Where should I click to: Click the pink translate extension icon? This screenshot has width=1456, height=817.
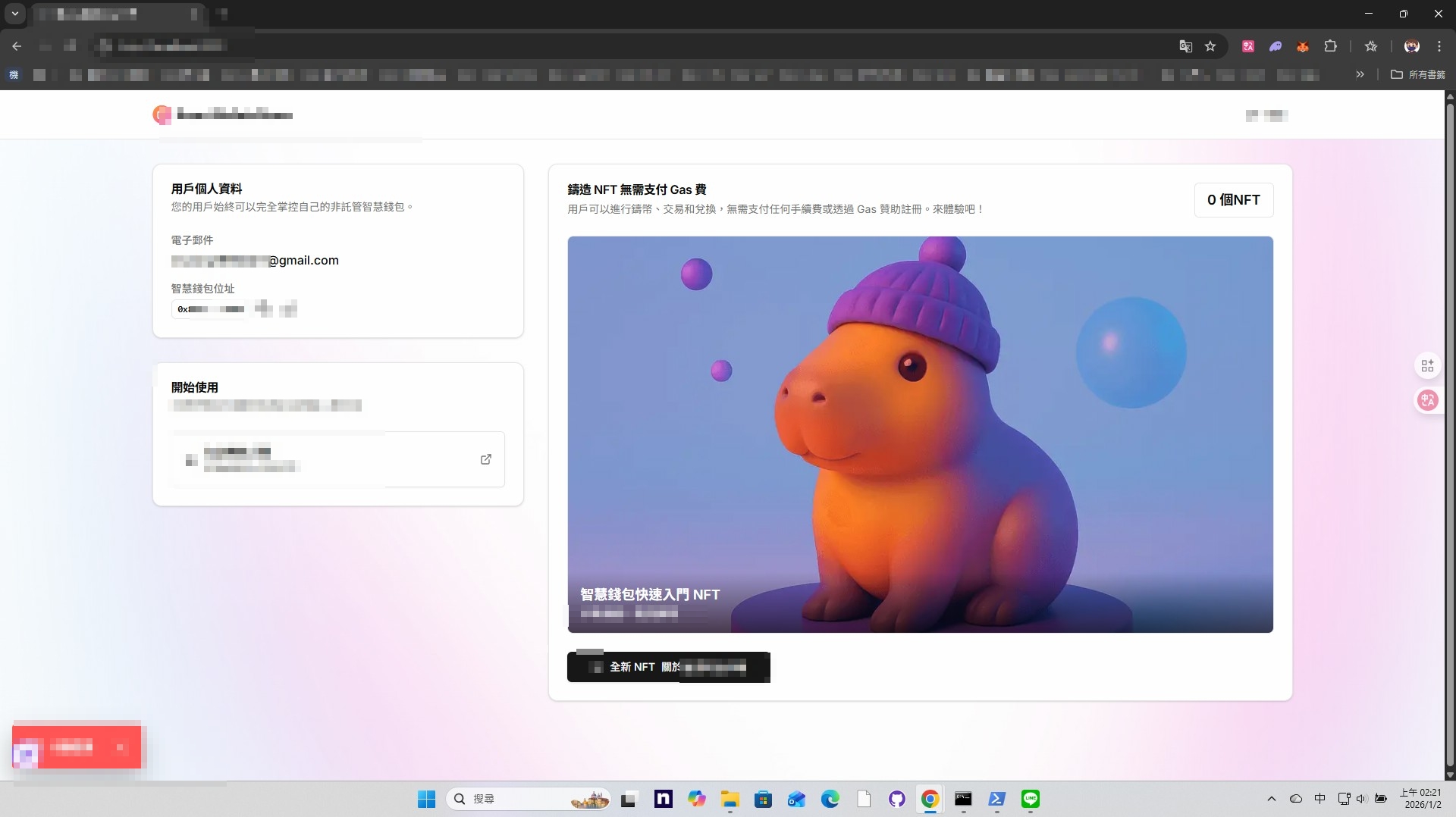pyautogui.click(x=1247, y=46)
